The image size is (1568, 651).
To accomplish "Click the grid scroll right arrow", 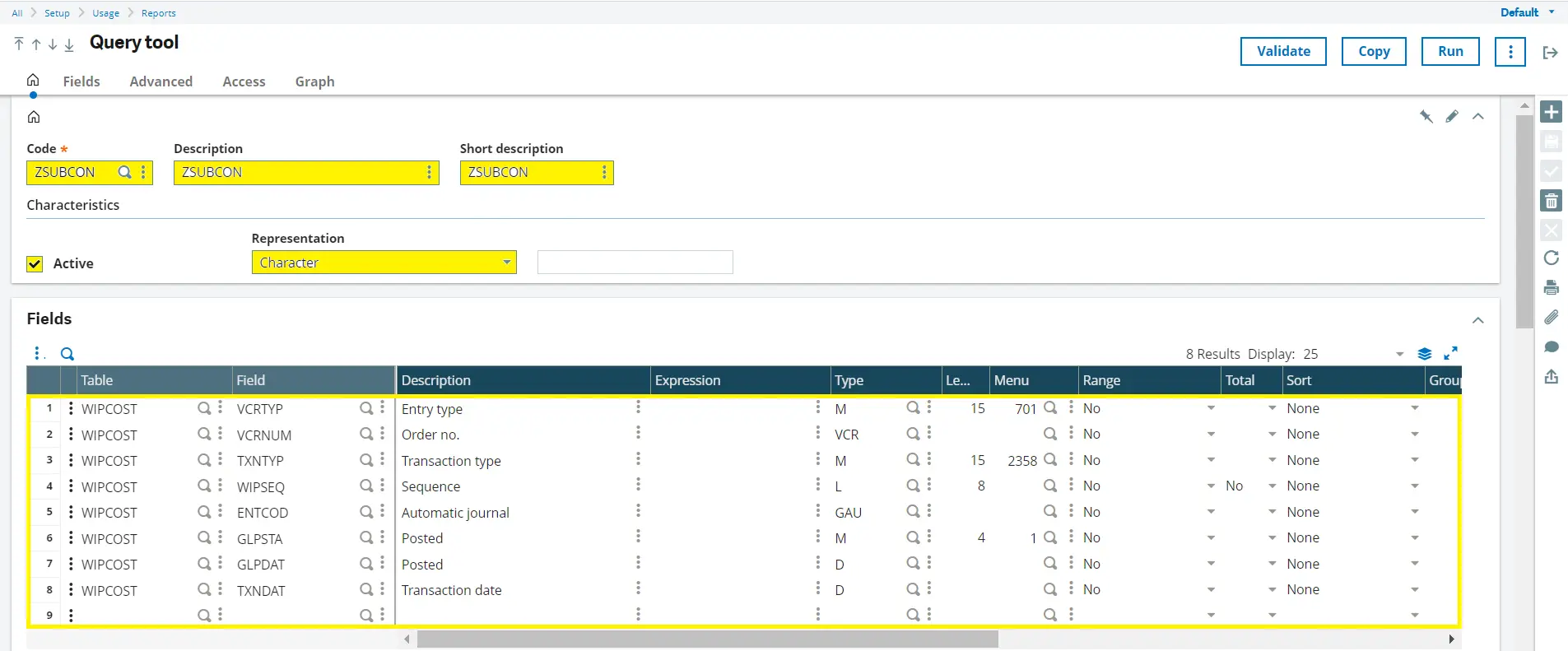I will tap(1451, 639).
